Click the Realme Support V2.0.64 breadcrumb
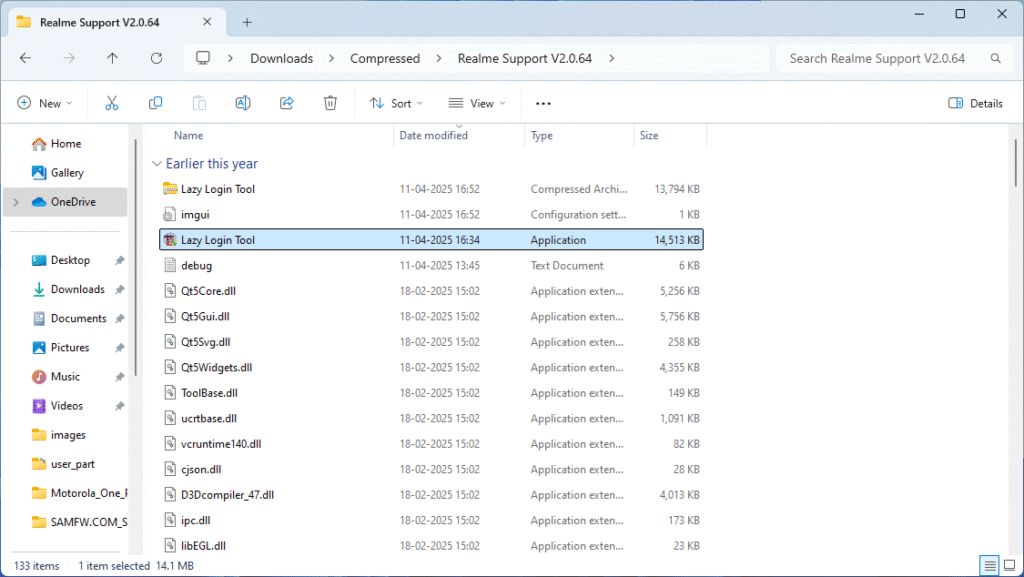 click(x=524, y=58)
